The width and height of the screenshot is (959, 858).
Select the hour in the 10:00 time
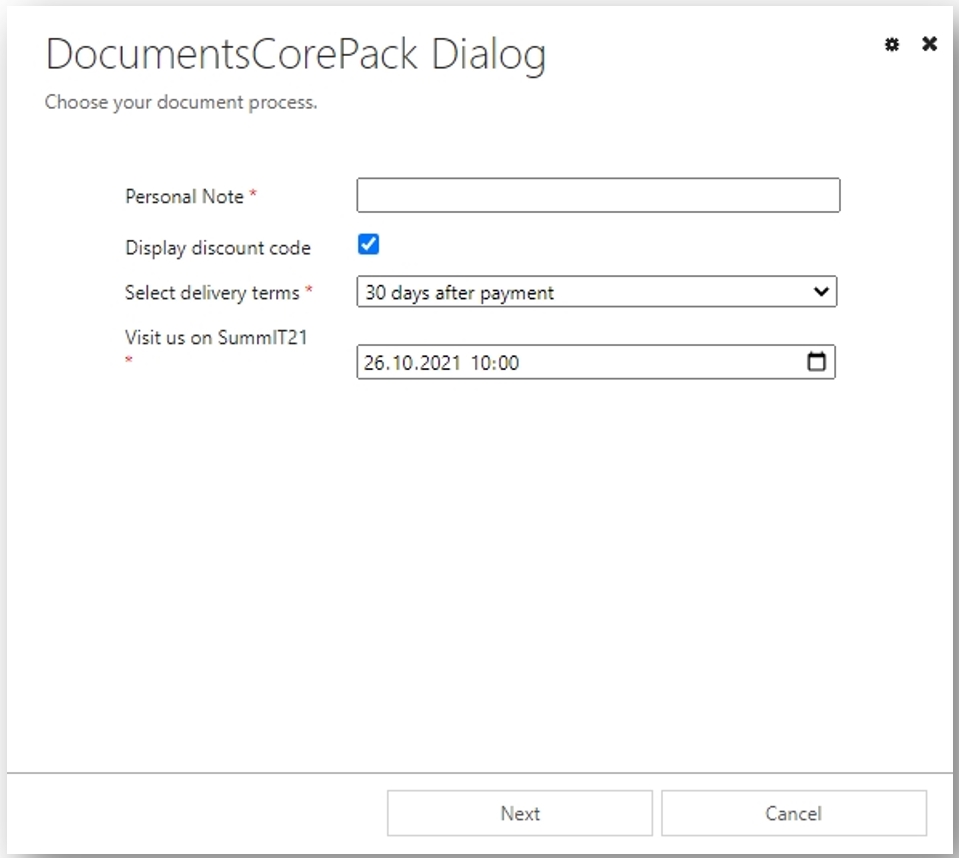(x=480, y=363)
